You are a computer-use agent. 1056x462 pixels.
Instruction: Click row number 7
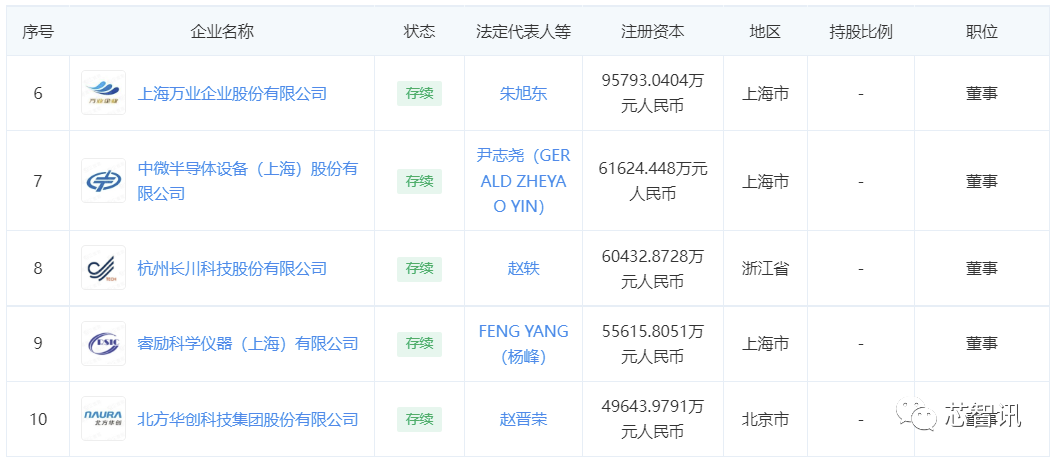[38, 181]
